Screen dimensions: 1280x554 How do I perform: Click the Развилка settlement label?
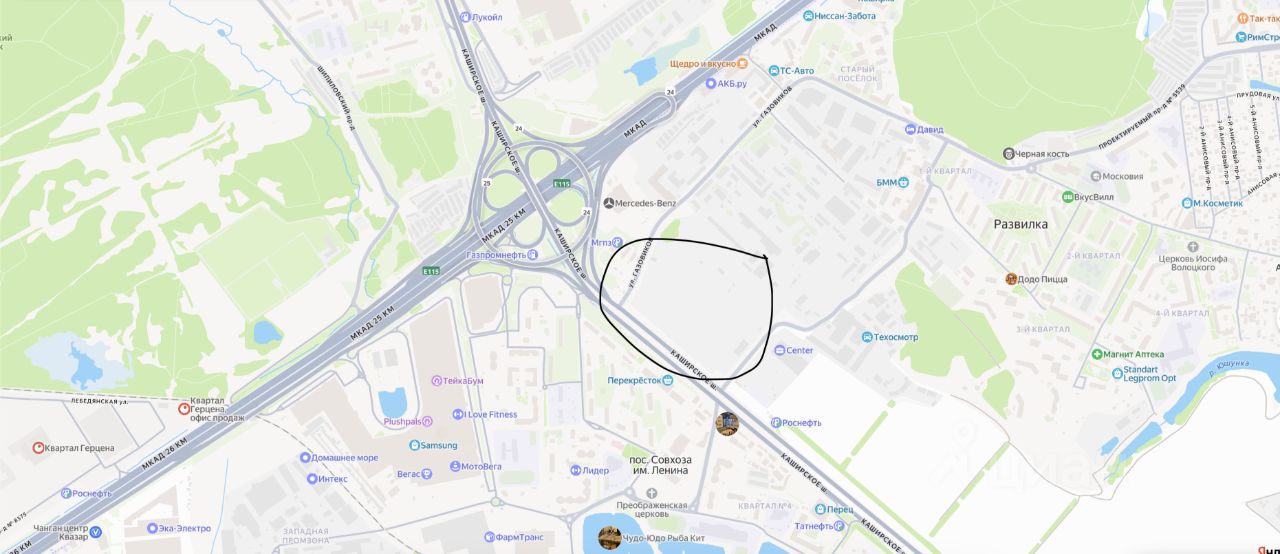coord(1020,224)
